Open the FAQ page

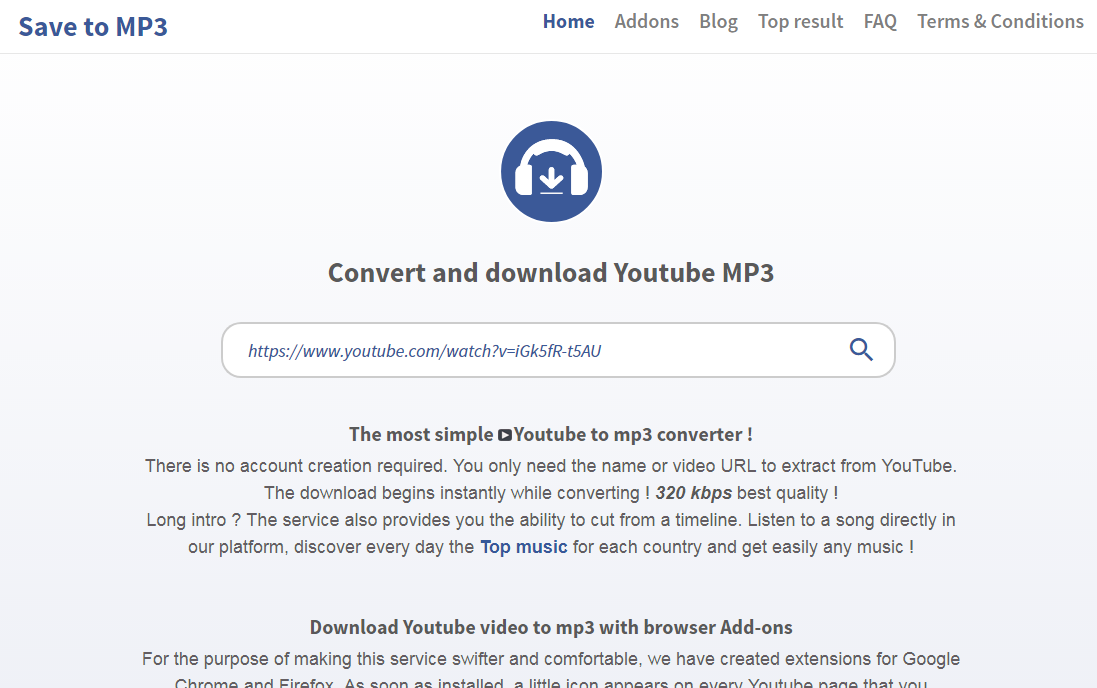(880, 22)
